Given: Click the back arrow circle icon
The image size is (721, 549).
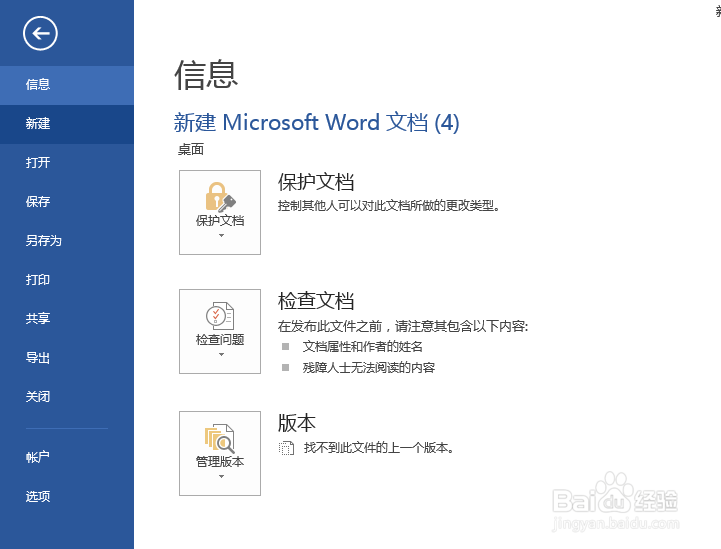Looking at the screenshot, I should (40, 33).
